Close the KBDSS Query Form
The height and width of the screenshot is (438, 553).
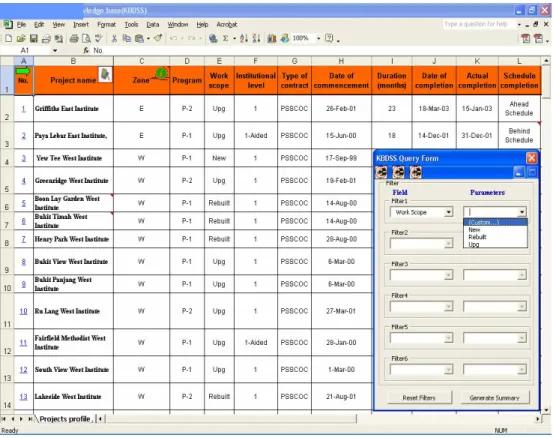click(531, 158)
